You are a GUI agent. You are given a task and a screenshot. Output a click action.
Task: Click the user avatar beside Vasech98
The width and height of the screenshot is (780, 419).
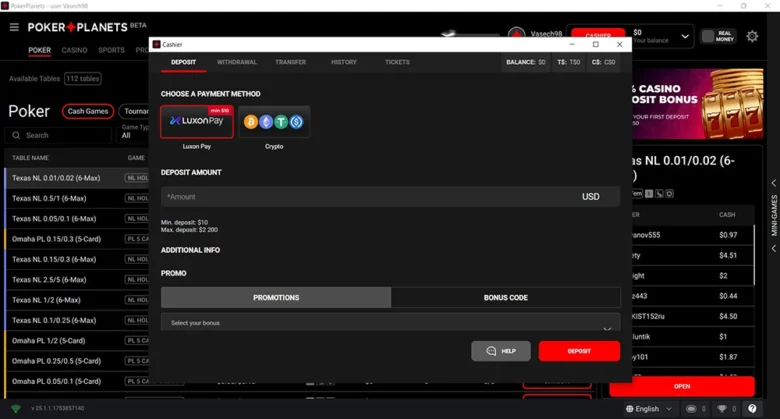click(x=516, y=34)
